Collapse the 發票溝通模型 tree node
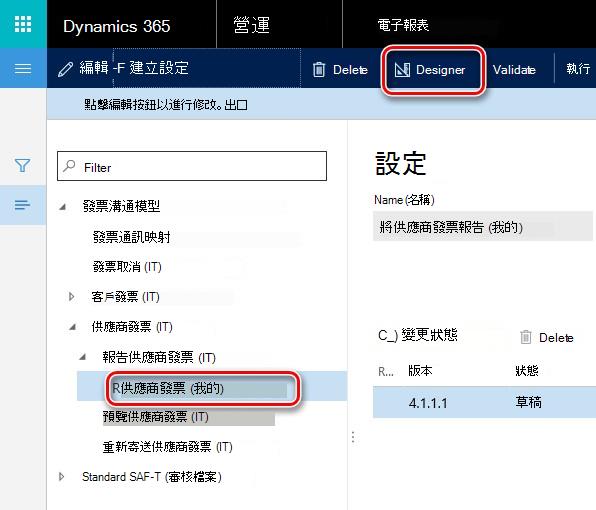The height and width of the screenshot is (510, 596). point(63,207)
